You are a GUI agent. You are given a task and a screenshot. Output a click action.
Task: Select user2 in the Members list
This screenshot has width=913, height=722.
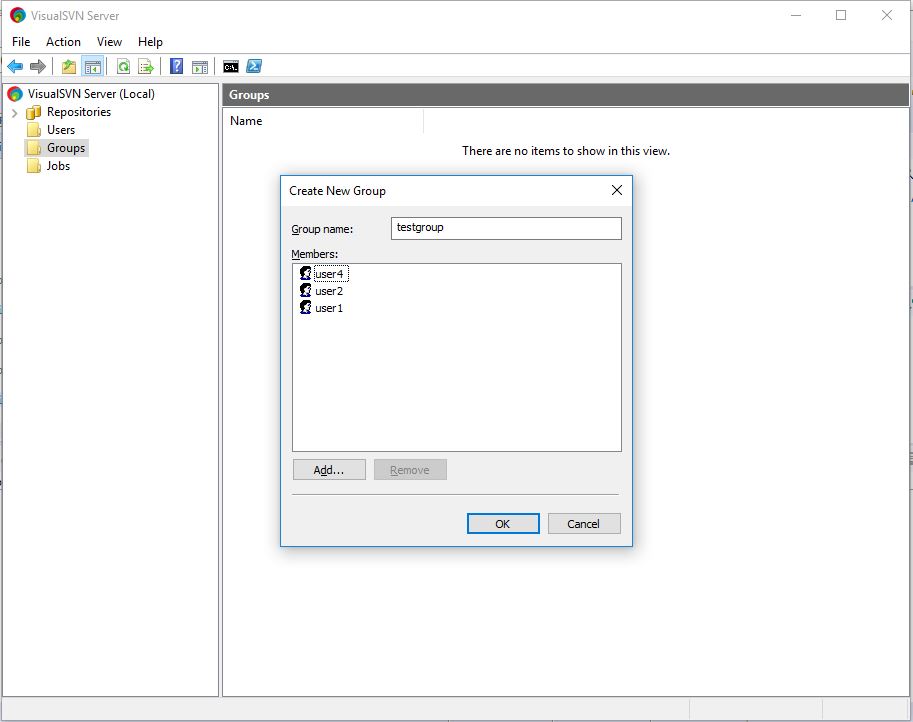pyautogui.click(x=328, y=290)
